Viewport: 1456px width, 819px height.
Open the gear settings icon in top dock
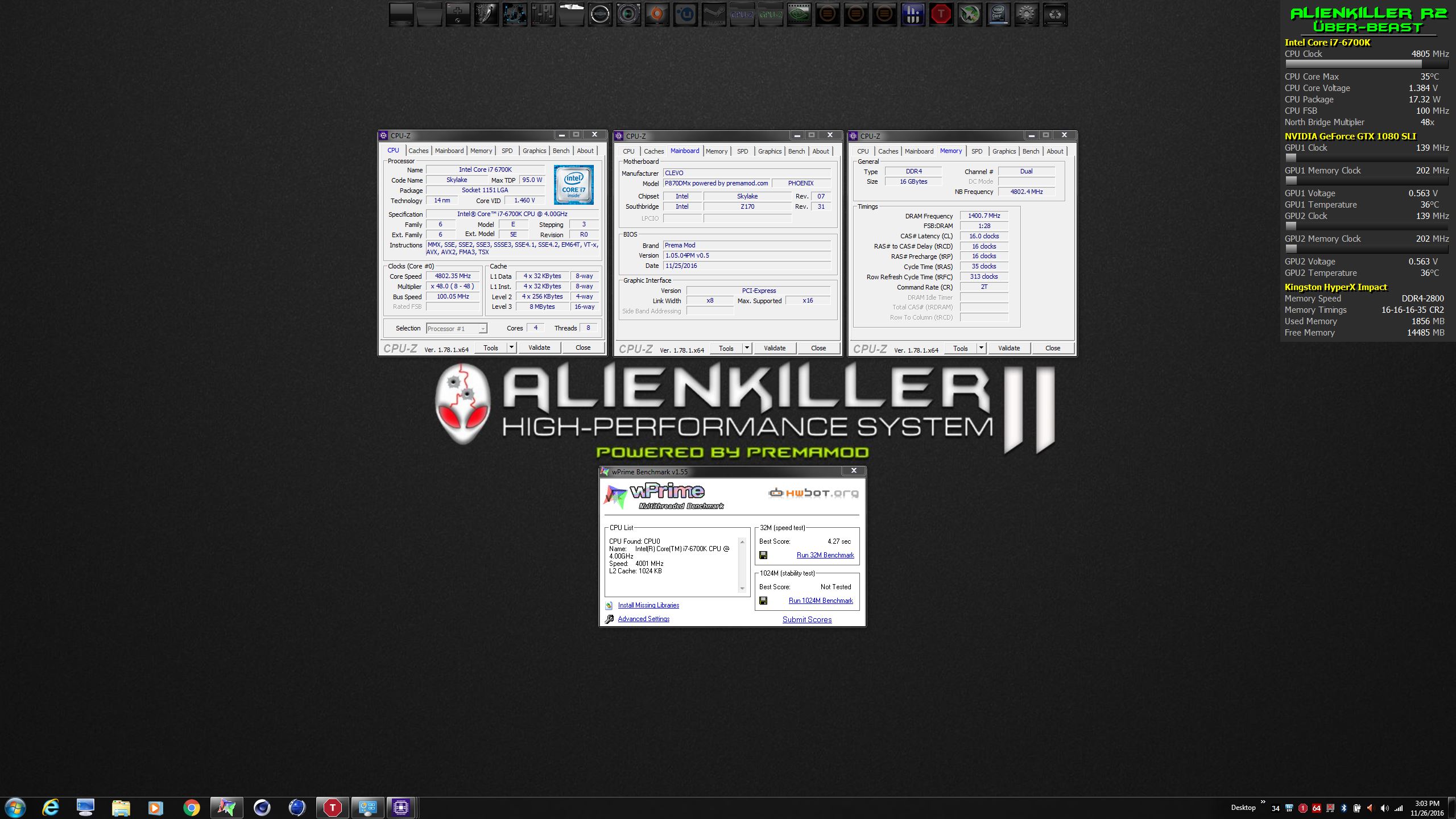click(1027, 14)
